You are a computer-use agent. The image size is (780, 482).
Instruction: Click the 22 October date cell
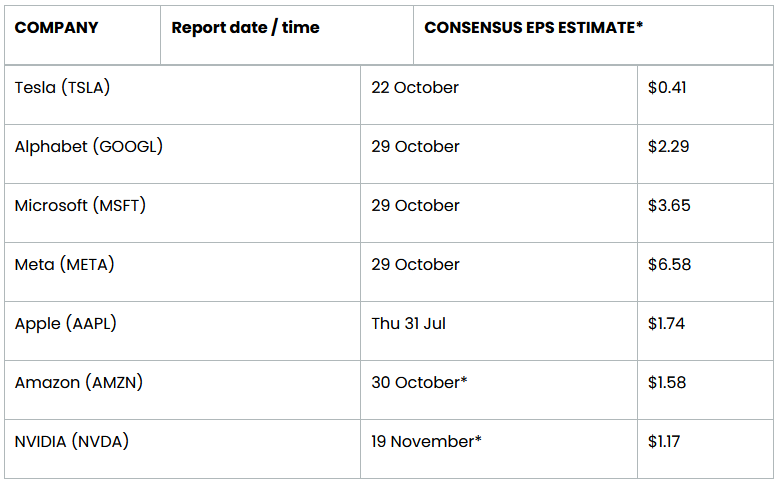[415, 88]
